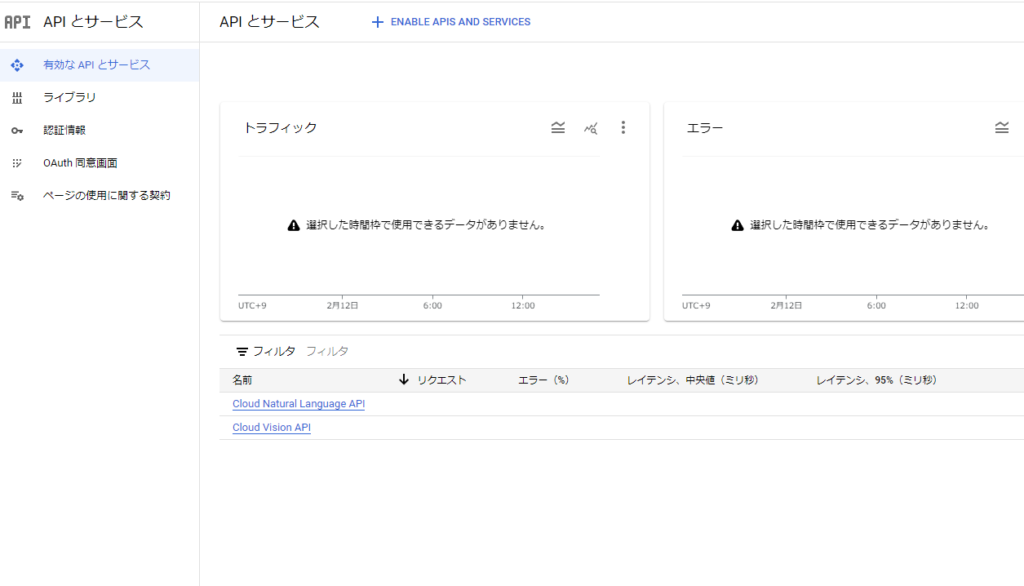Toggle legend icon on トラフィック chart

click(x=558, y=127)
